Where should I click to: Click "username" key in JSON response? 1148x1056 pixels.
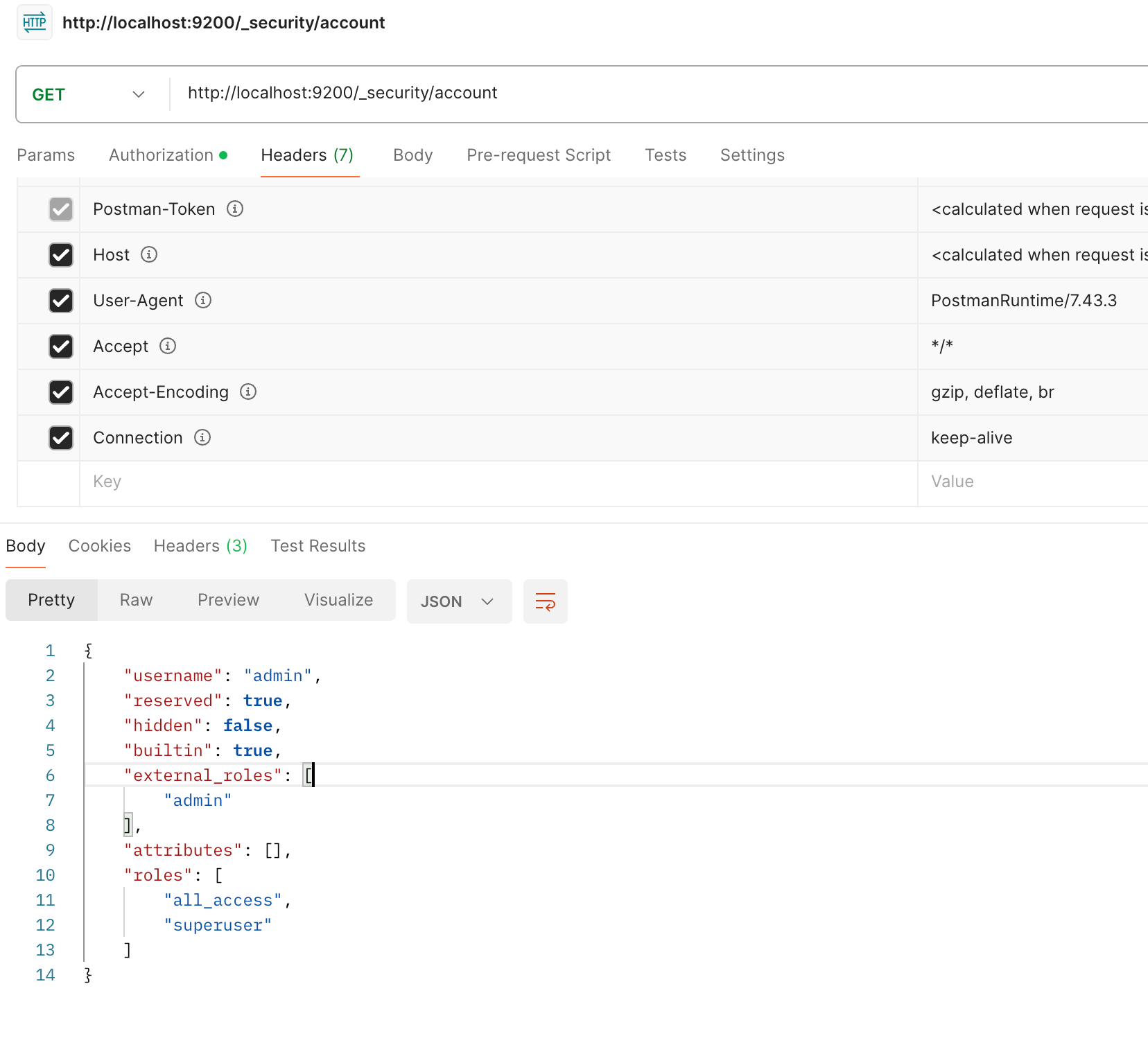173,676
